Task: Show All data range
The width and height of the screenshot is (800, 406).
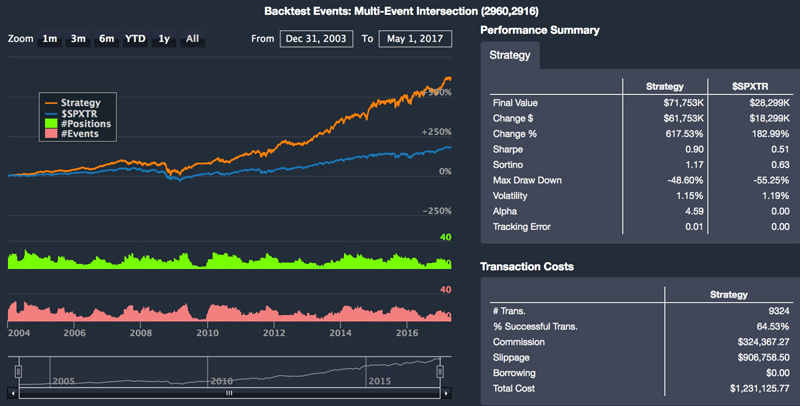Action: [x=192, y=39]
